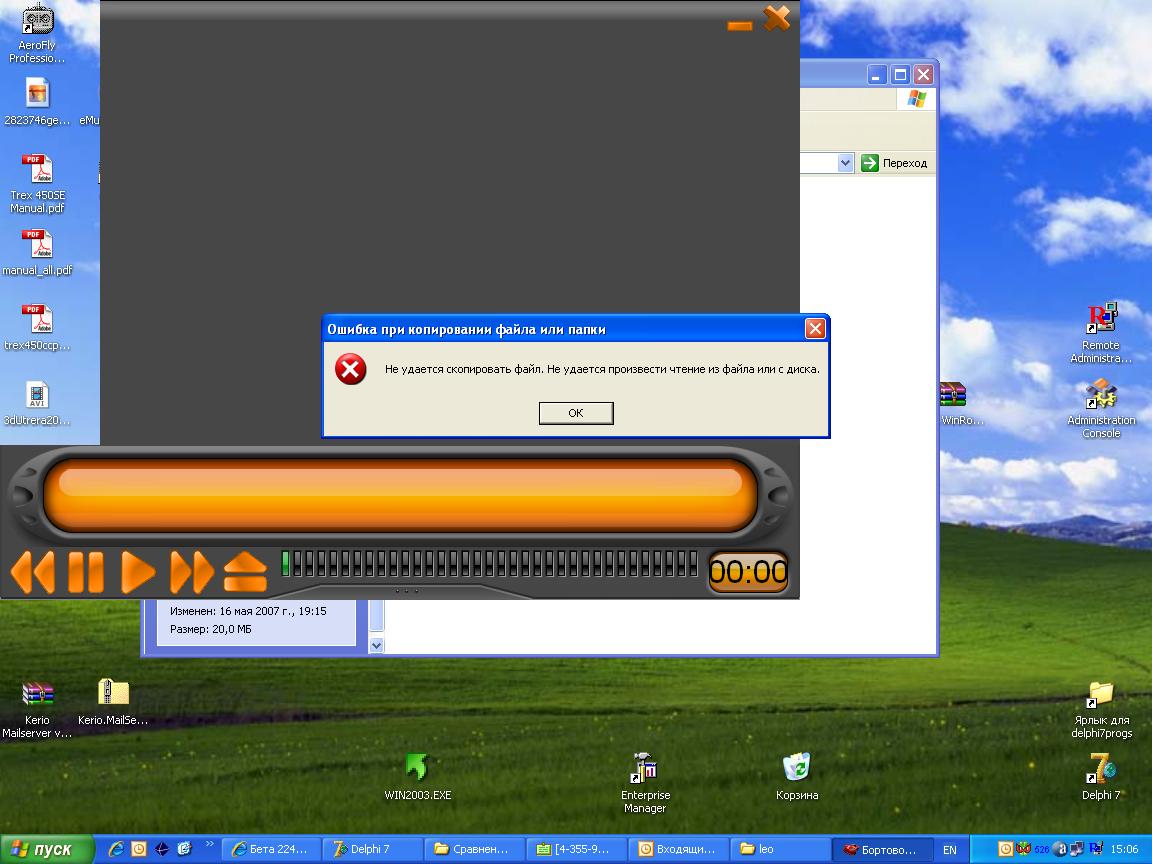
Task: Click play in the orange media player
Action: tap(138, 572)
